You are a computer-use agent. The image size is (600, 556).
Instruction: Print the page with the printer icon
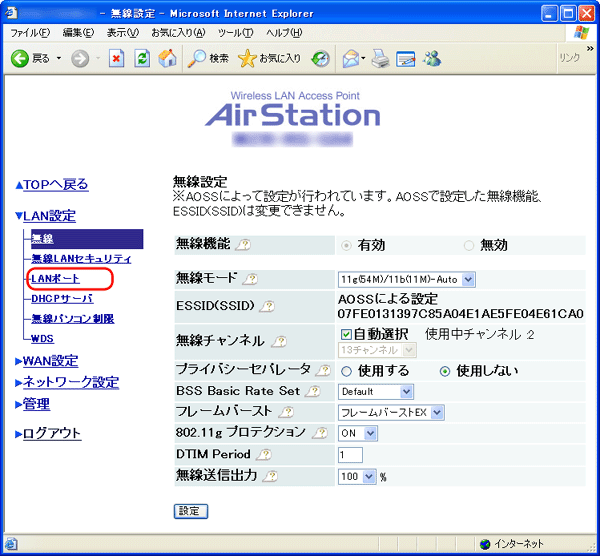click(x=380, y=59)
